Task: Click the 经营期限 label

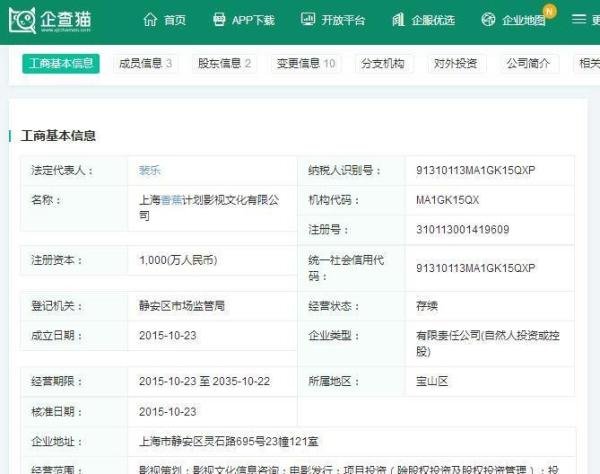Action: [57, 381]
